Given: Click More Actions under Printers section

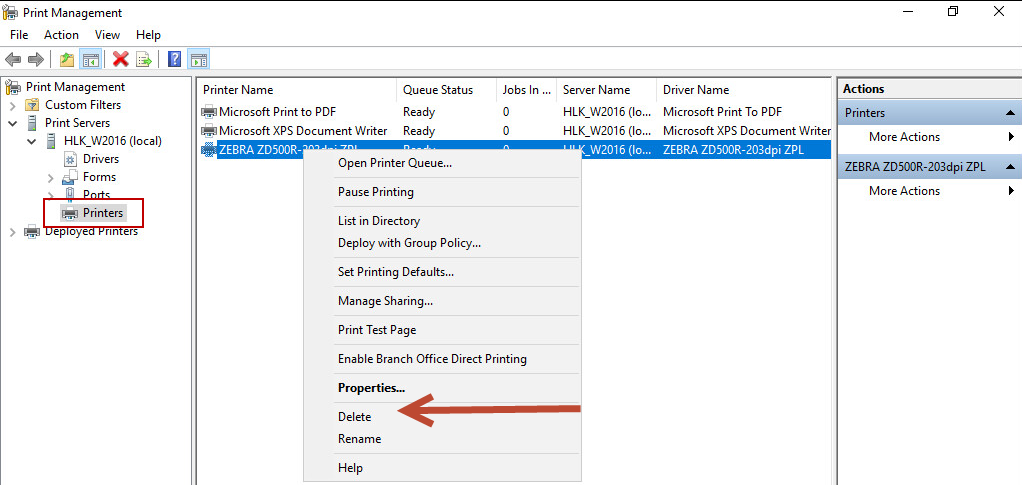Looking at the screenshot, I should tap(904, 137).
